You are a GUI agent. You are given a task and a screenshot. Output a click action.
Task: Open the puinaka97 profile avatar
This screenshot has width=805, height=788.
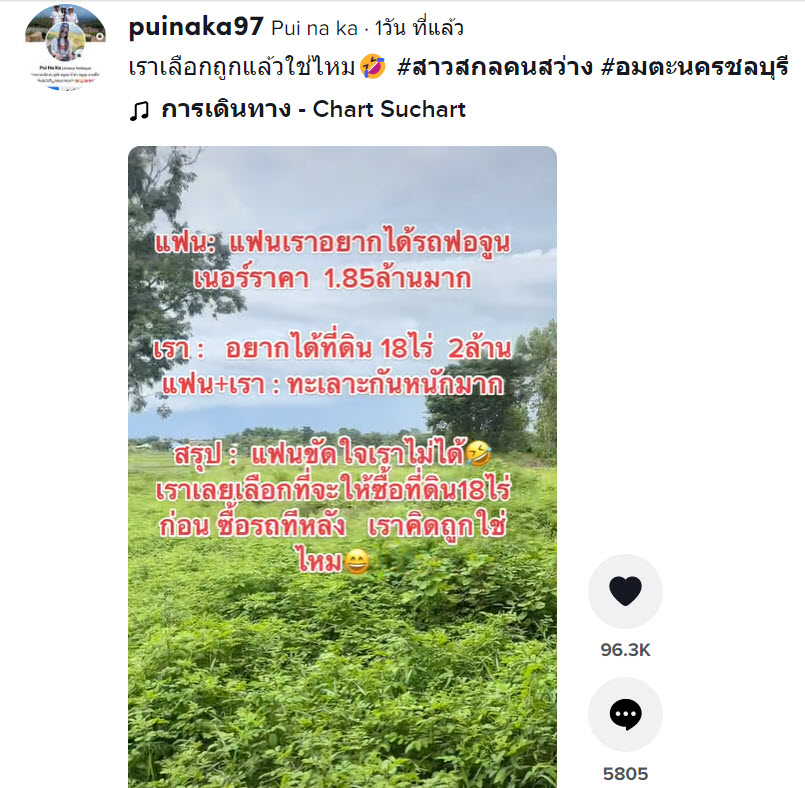pos(65,47)
